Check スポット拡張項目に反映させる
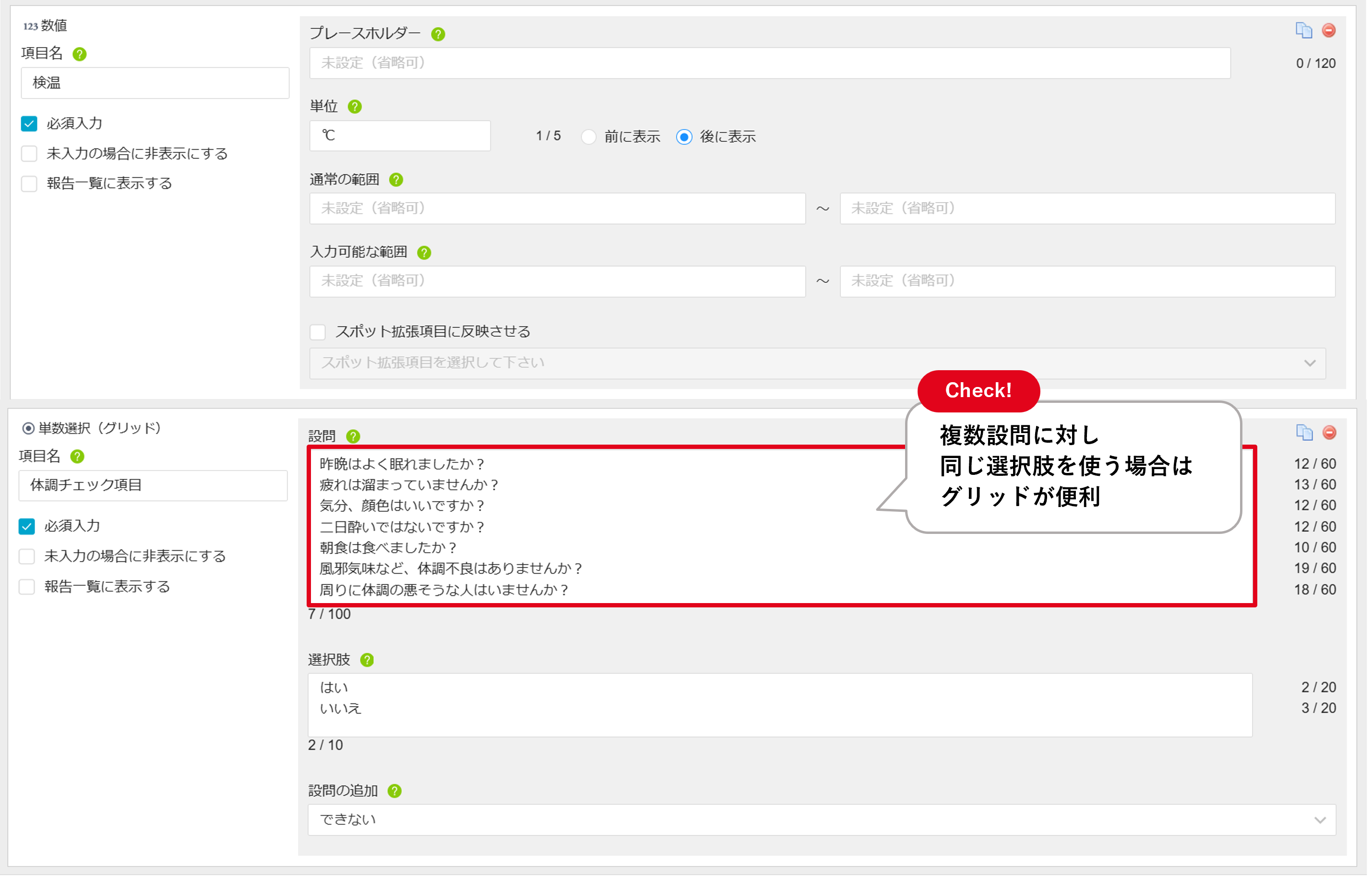Screen dimensions: 1372x895 [318, 332]
